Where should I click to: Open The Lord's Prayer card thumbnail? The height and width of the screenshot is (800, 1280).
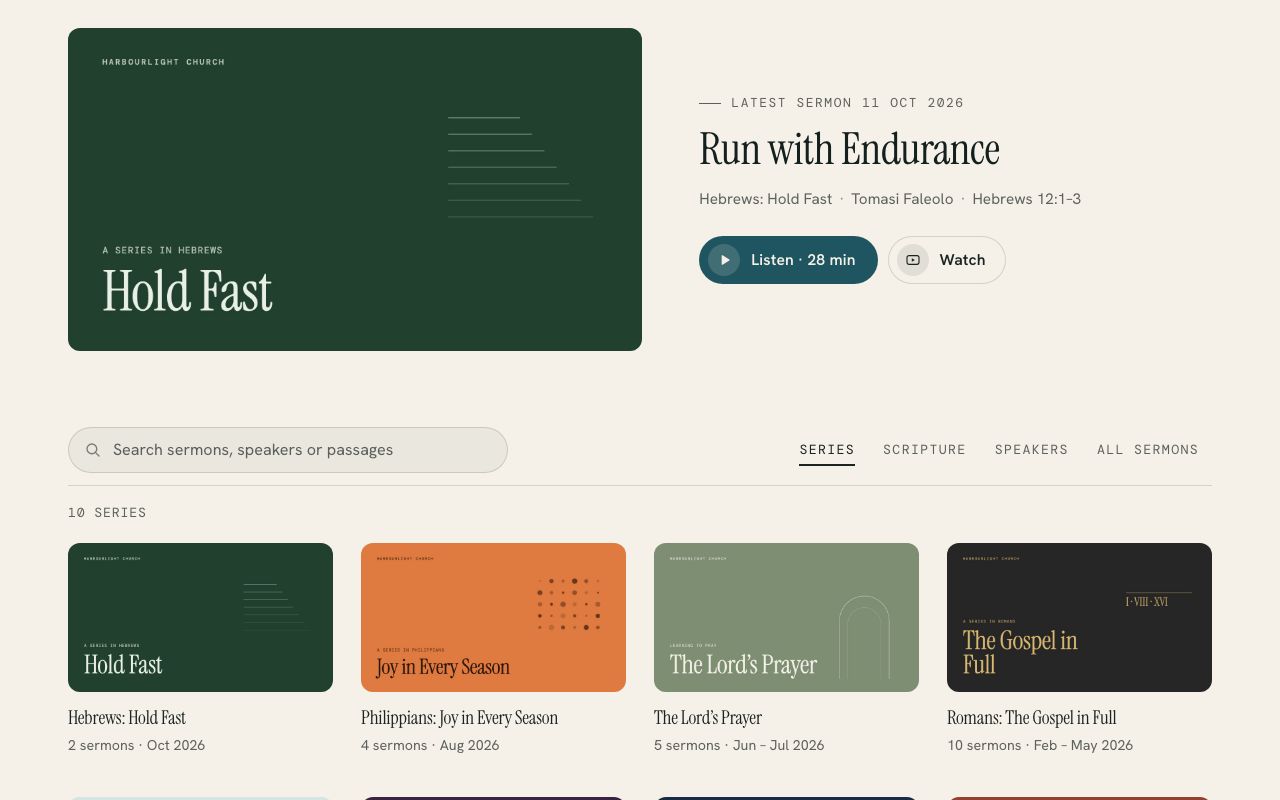point(786,617)
